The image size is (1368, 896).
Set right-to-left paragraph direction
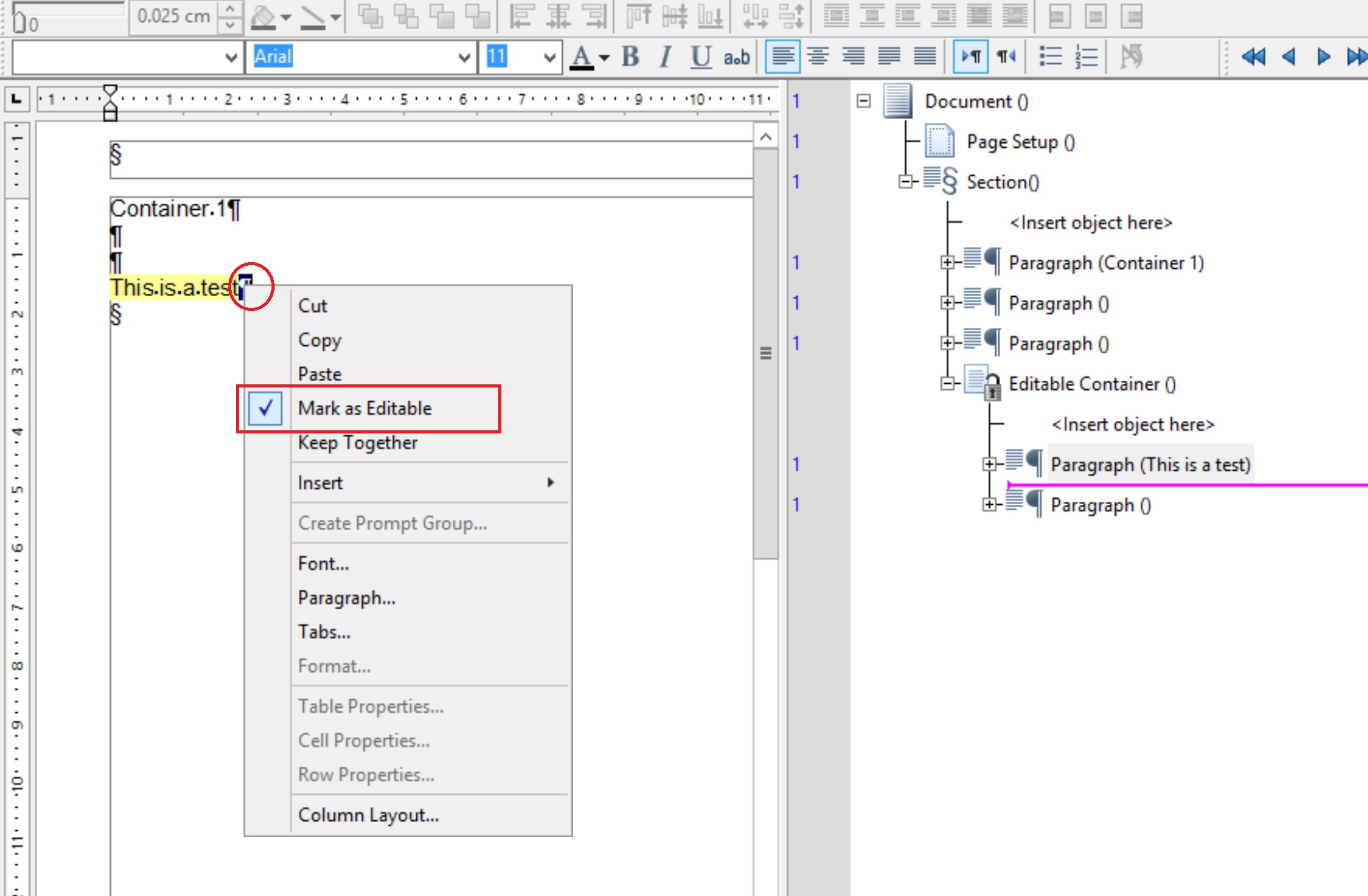point(1006,57)
